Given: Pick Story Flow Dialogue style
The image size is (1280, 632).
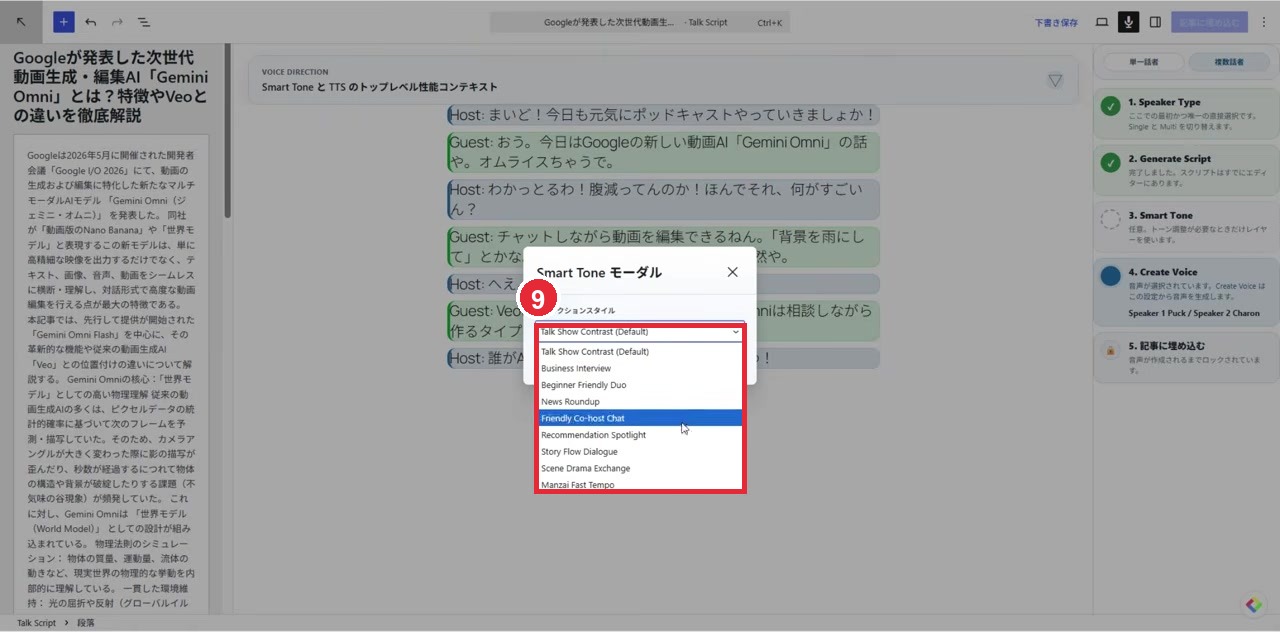Looking at the screenshot, I should pos(640,452).
